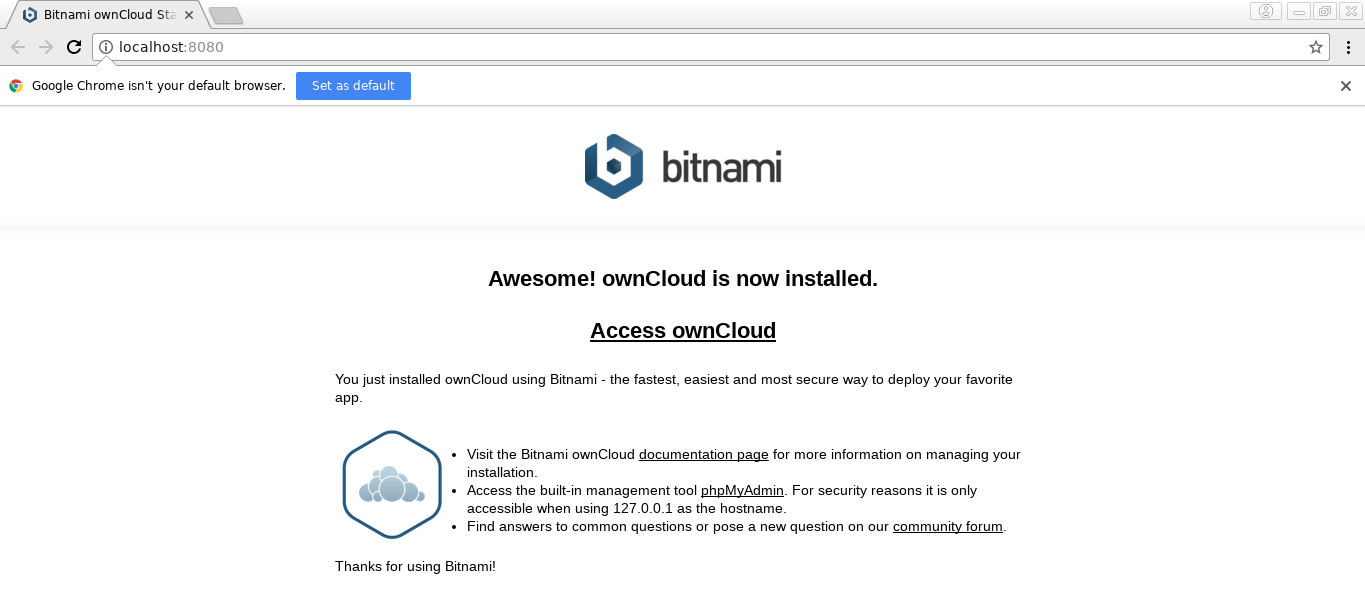1365x597 pixels.
Task: Open a new browser tab
Action: (x=226, y=15)
